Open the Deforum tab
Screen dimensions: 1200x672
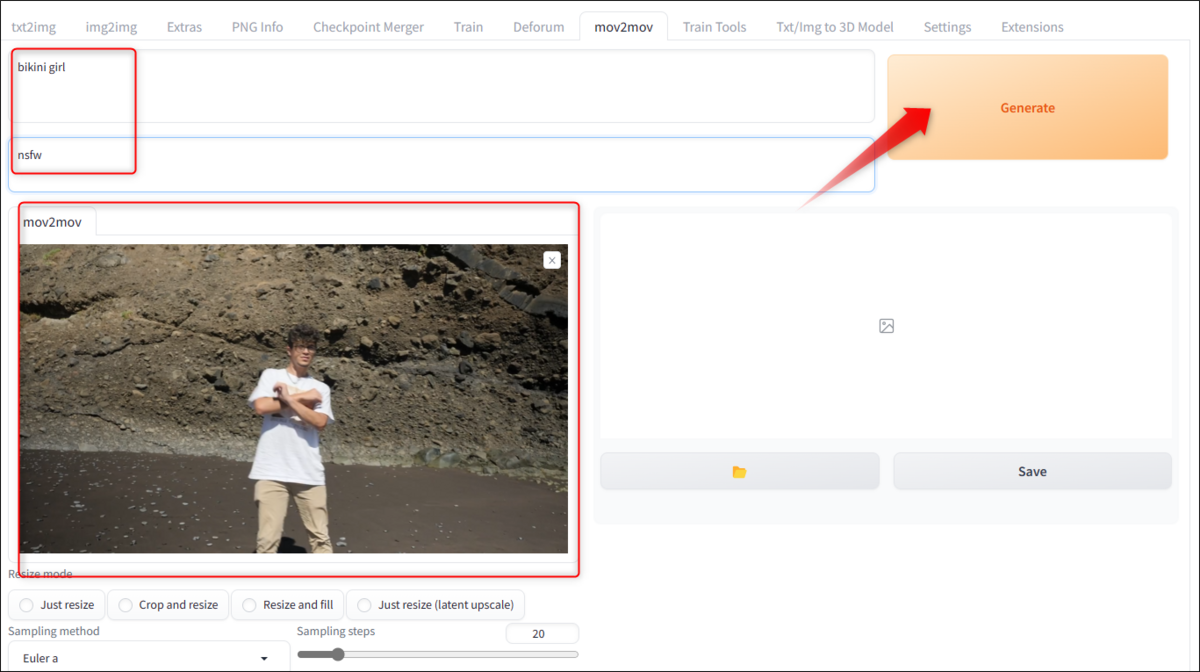538,27
